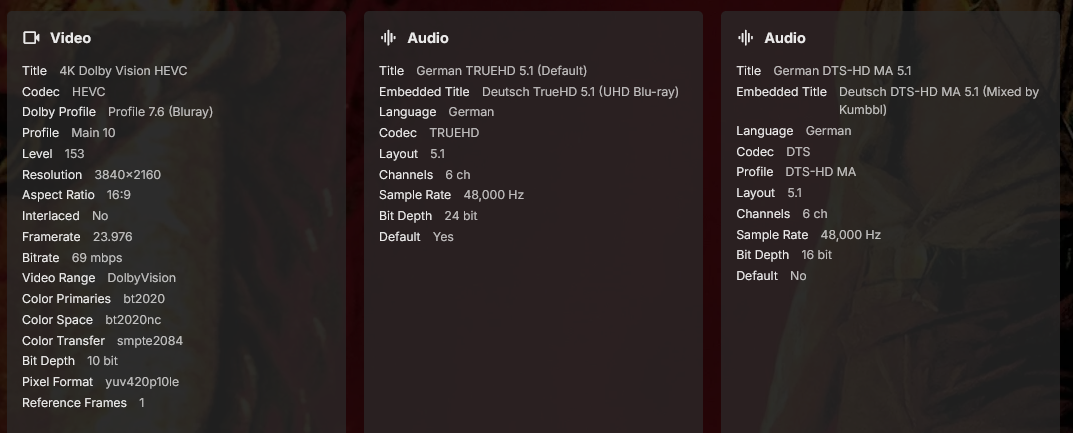1073x433 pixels.
Task: Click the "German TRUEHD 5.1 (Default)" audio title
Action: tap(501, 71)
